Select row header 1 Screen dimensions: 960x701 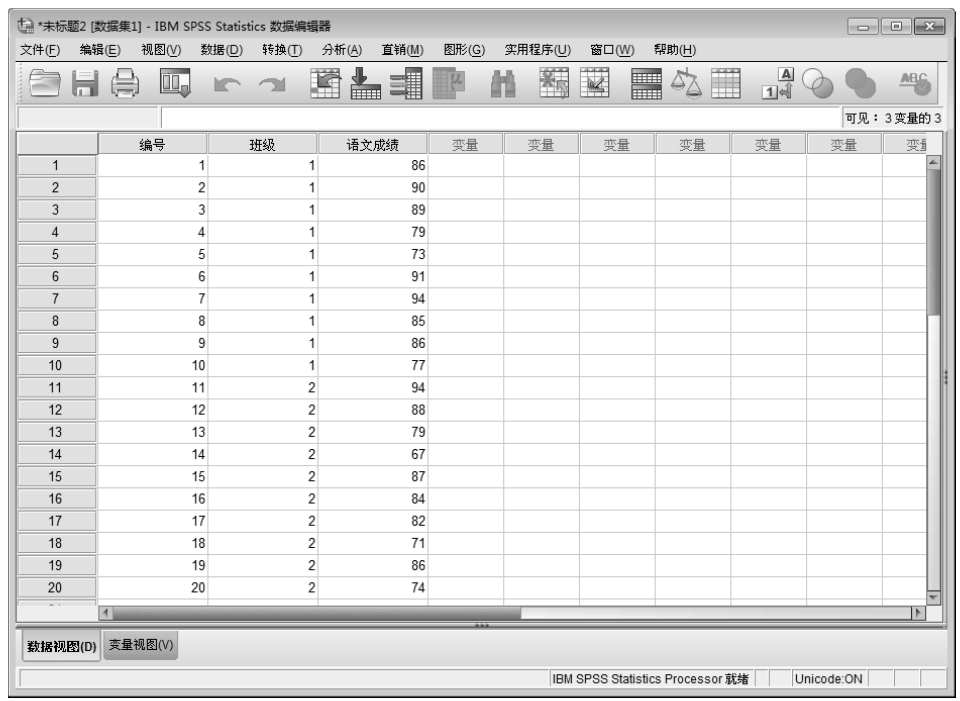[56, 165]
